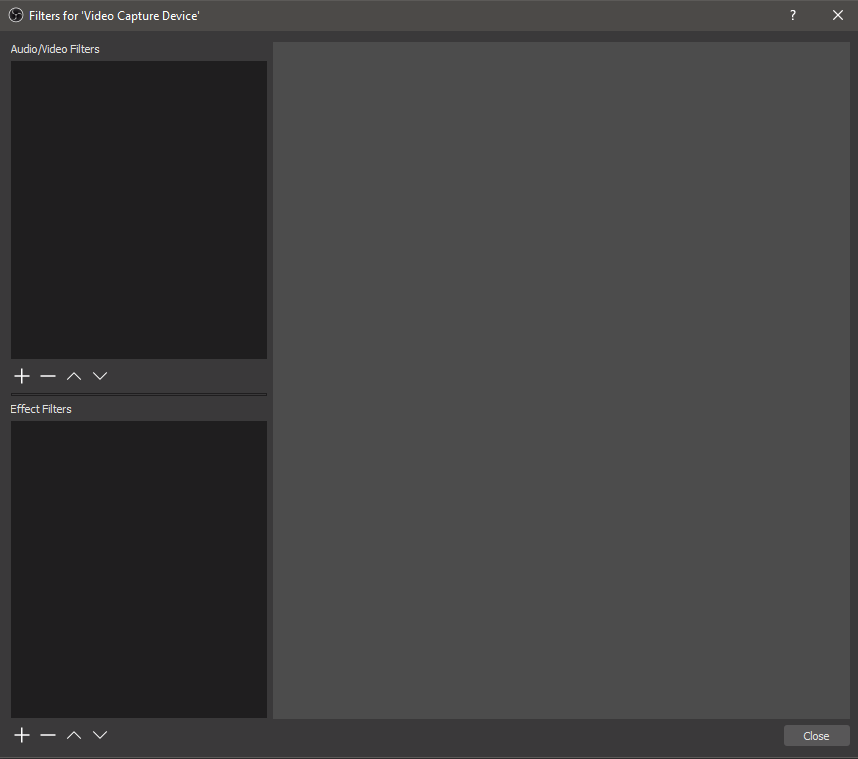858x759 pixels.
Task: Click the 'Effect Filters' heading label
Action: (x=41, y=409)
